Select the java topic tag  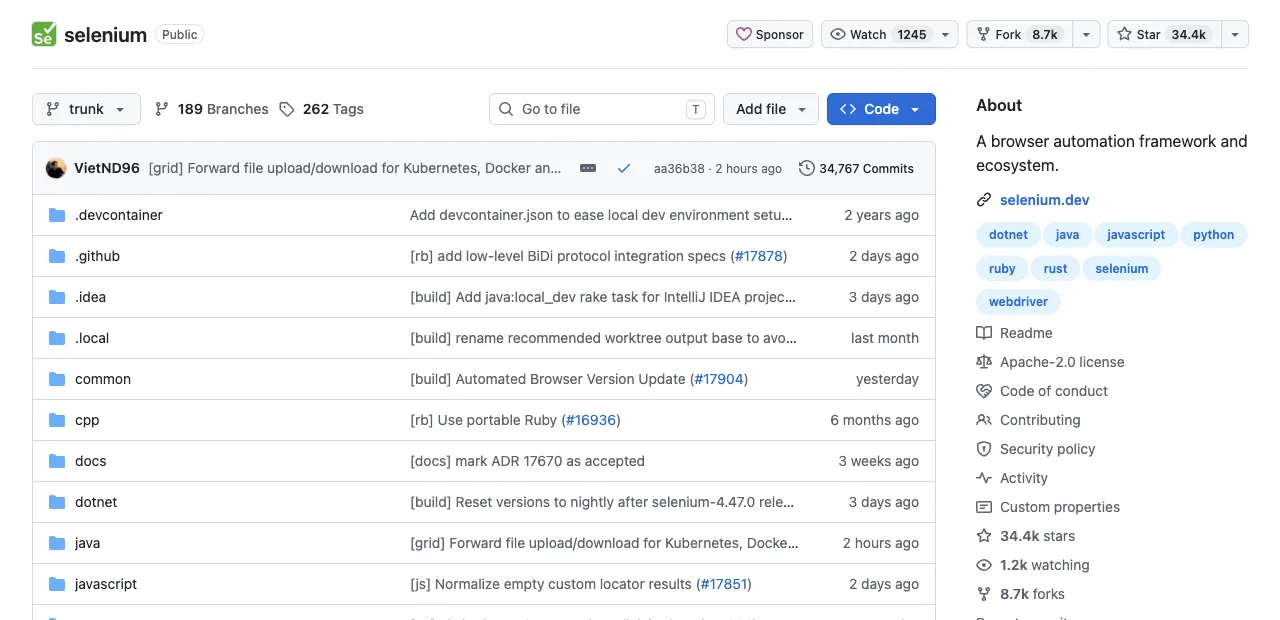pyautogui.click(x=1067, y=235)
